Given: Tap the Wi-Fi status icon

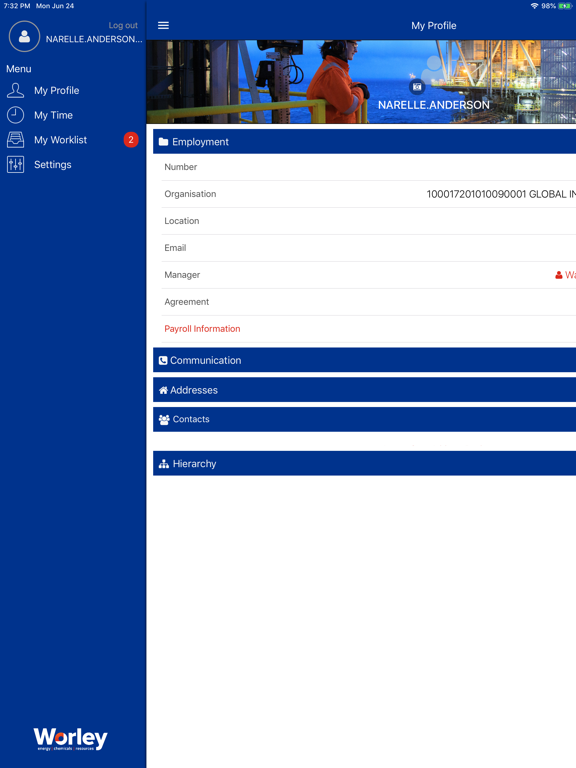Looking at the screenshot, I should coord(534,6).
